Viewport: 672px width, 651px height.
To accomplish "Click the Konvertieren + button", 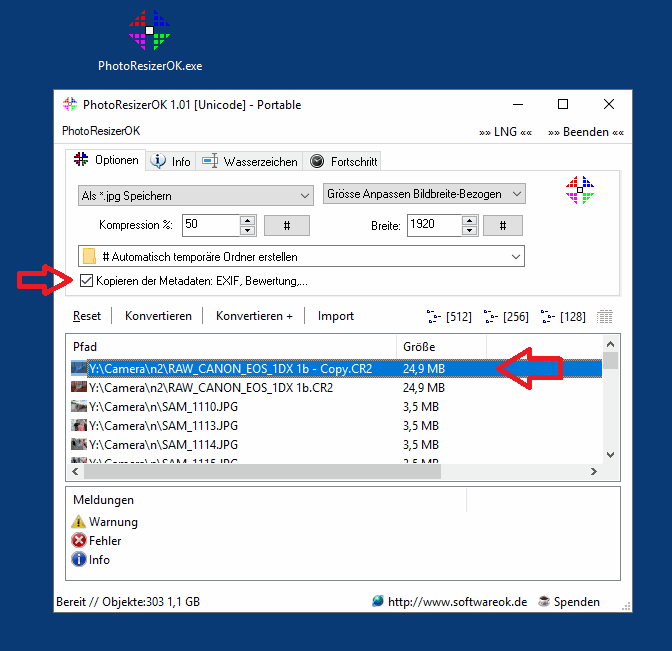I will coord(254,316).
